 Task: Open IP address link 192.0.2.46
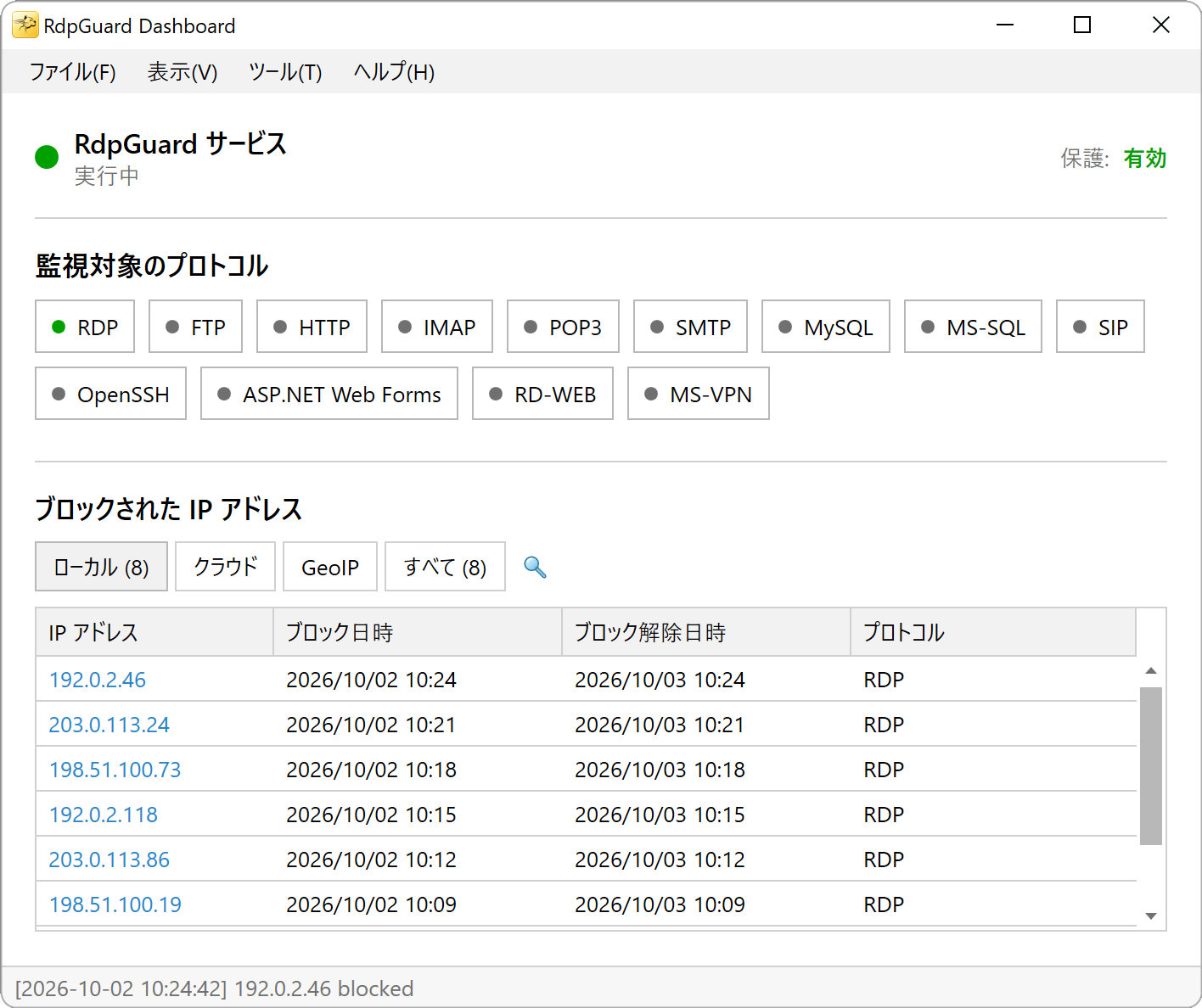[x=97, y=680]
